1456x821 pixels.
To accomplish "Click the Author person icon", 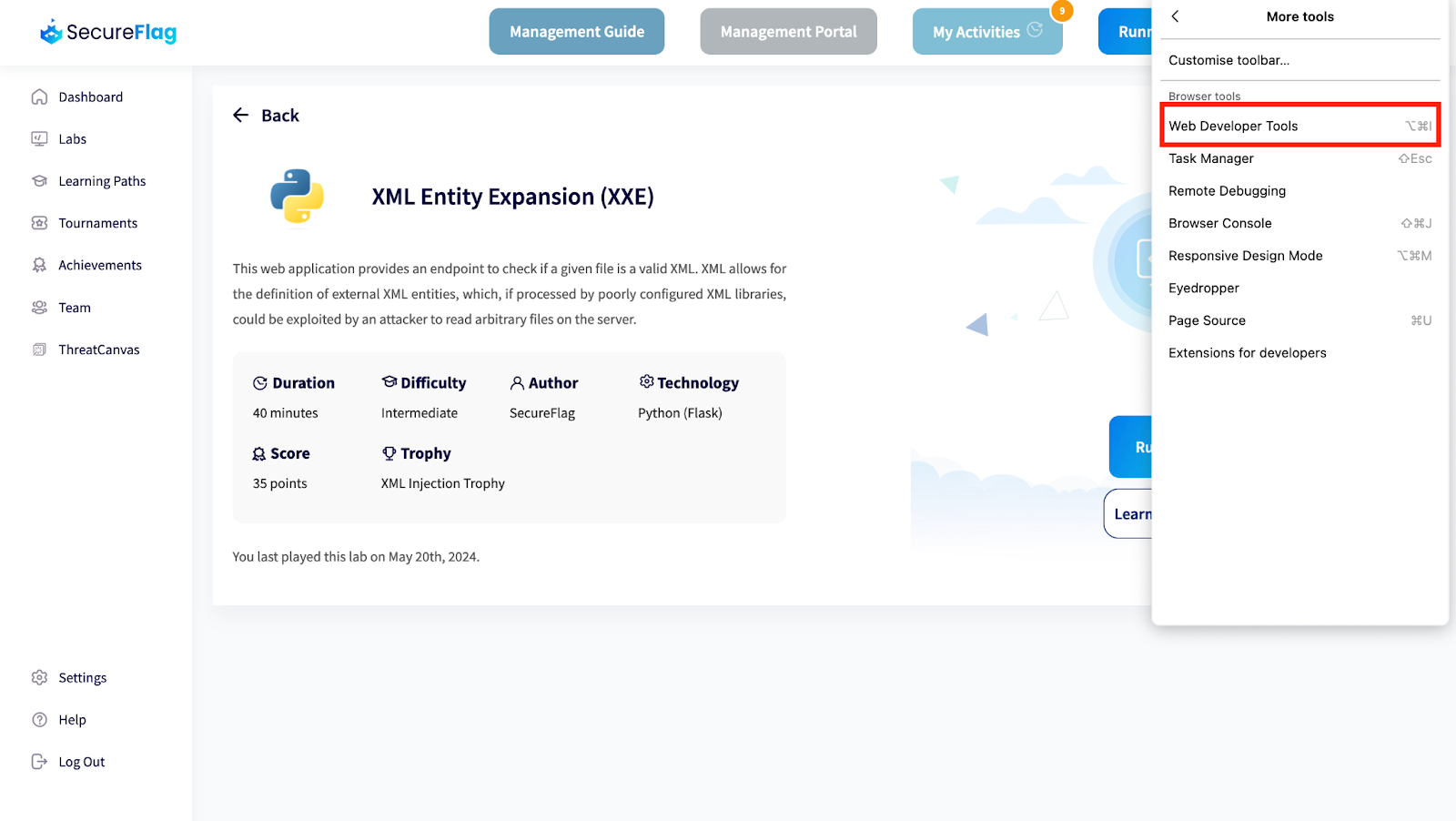I will point(517,383).
